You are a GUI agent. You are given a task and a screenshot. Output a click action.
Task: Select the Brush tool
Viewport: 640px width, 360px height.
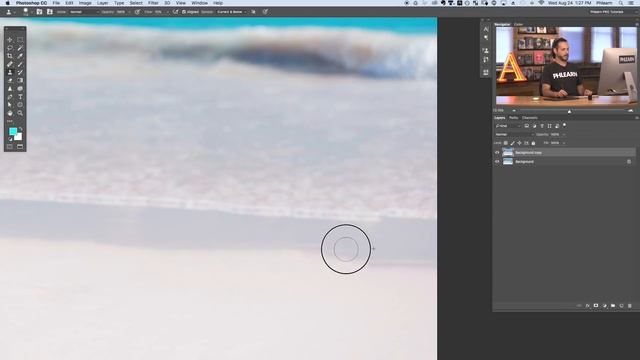(x=20, y=64)
